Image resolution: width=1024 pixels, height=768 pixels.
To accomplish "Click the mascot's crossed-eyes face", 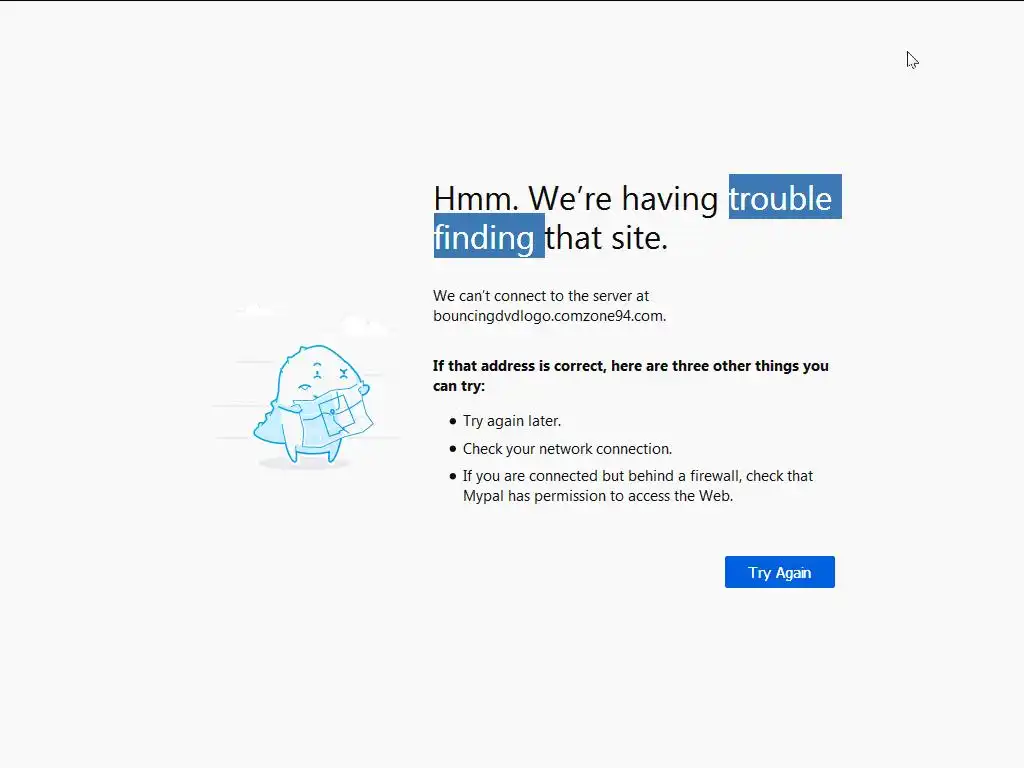I will 330,375.
